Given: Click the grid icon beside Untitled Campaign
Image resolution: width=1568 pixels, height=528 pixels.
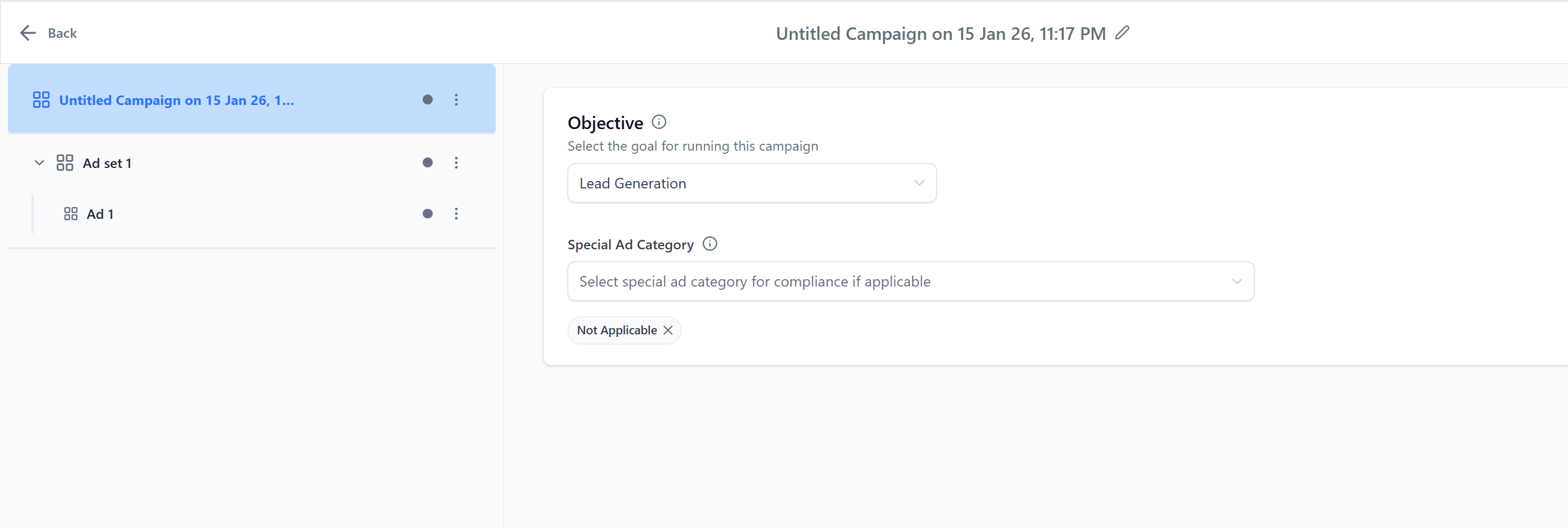Looking at the screenshot, I should click(41, 99).
